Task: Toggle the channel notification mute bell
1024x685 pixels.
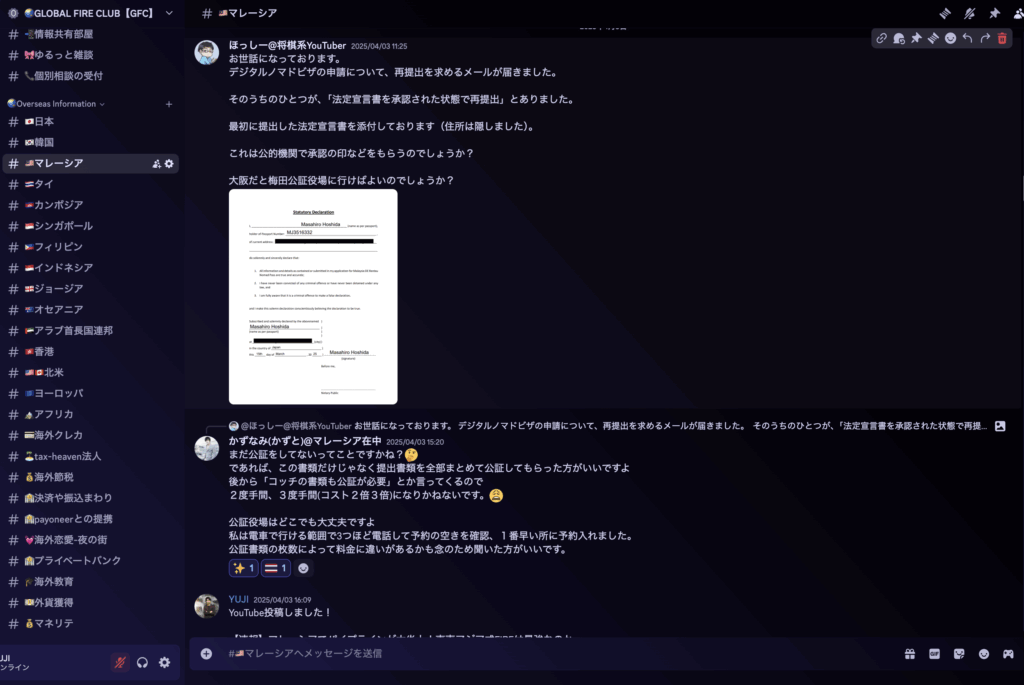Action: (x=969, y=13)
